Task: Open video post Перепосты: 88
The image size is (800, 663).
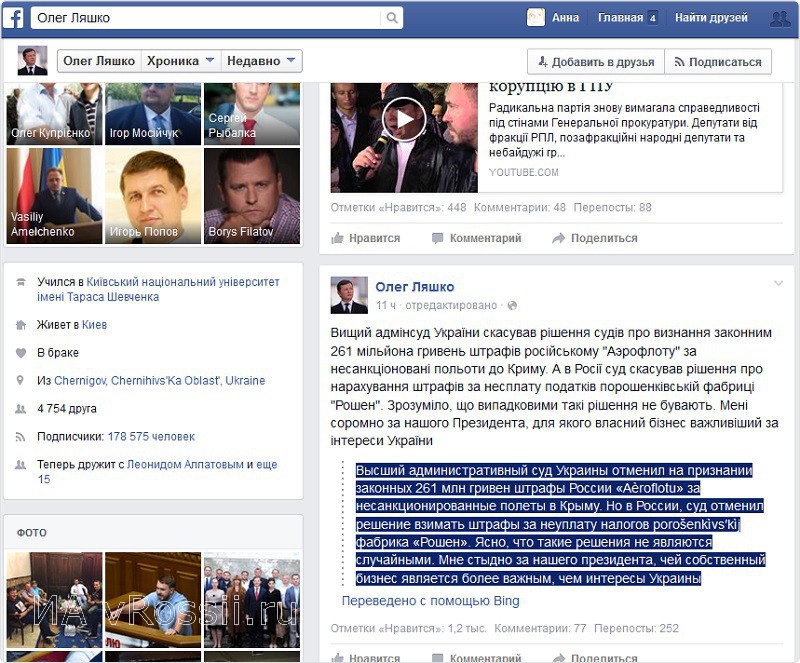Action: (612, 208)
